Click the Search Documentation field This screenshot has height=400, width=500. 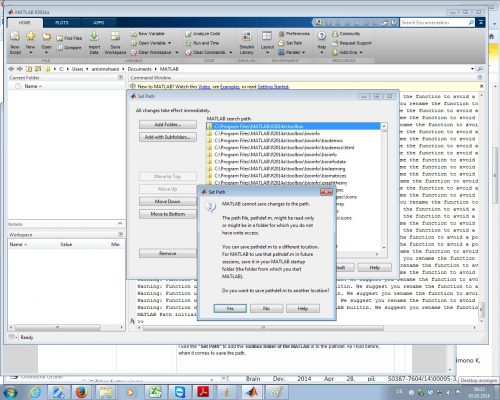tap(434, 23)
